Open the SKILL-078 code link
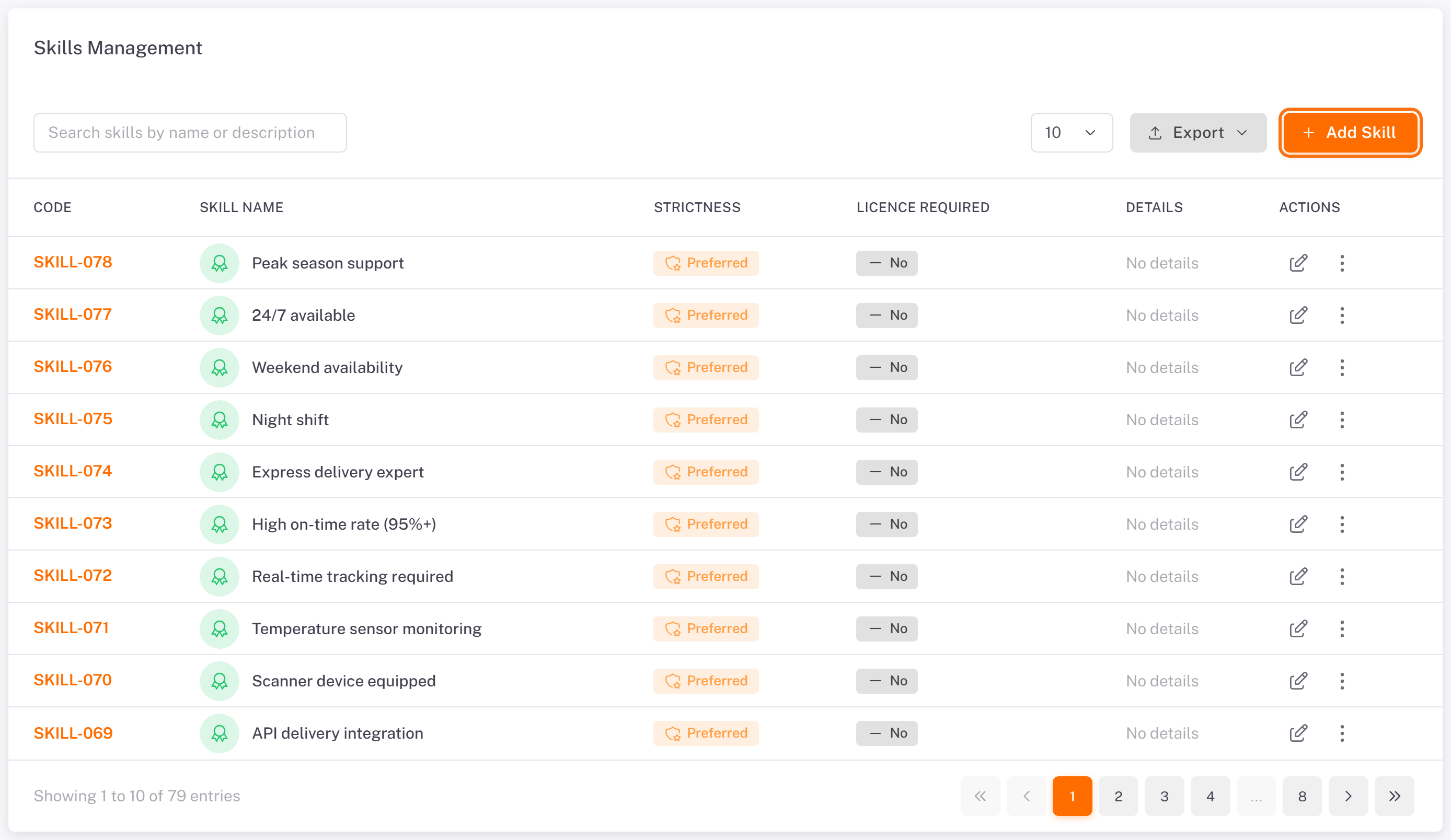 73,262
